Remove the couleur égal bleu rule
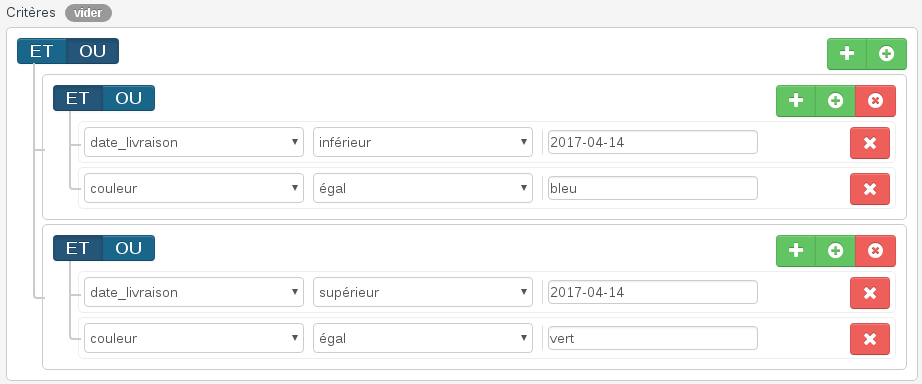 (x=870, y=189)
